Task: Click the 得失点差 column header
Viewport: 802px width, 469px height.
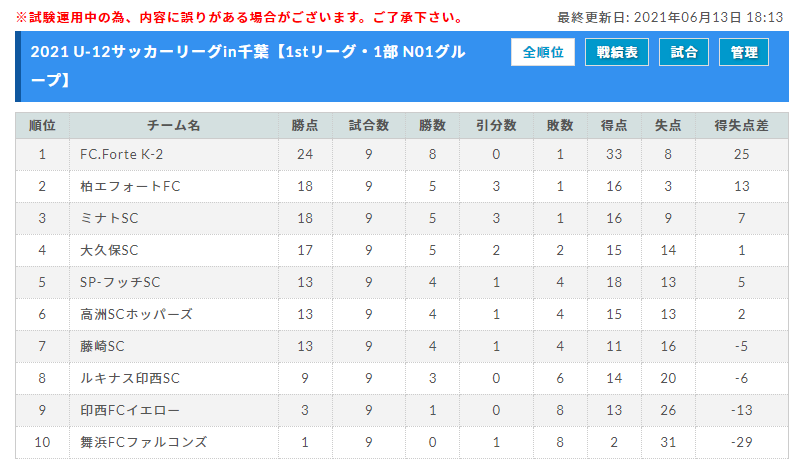Action: pos(741,125)
